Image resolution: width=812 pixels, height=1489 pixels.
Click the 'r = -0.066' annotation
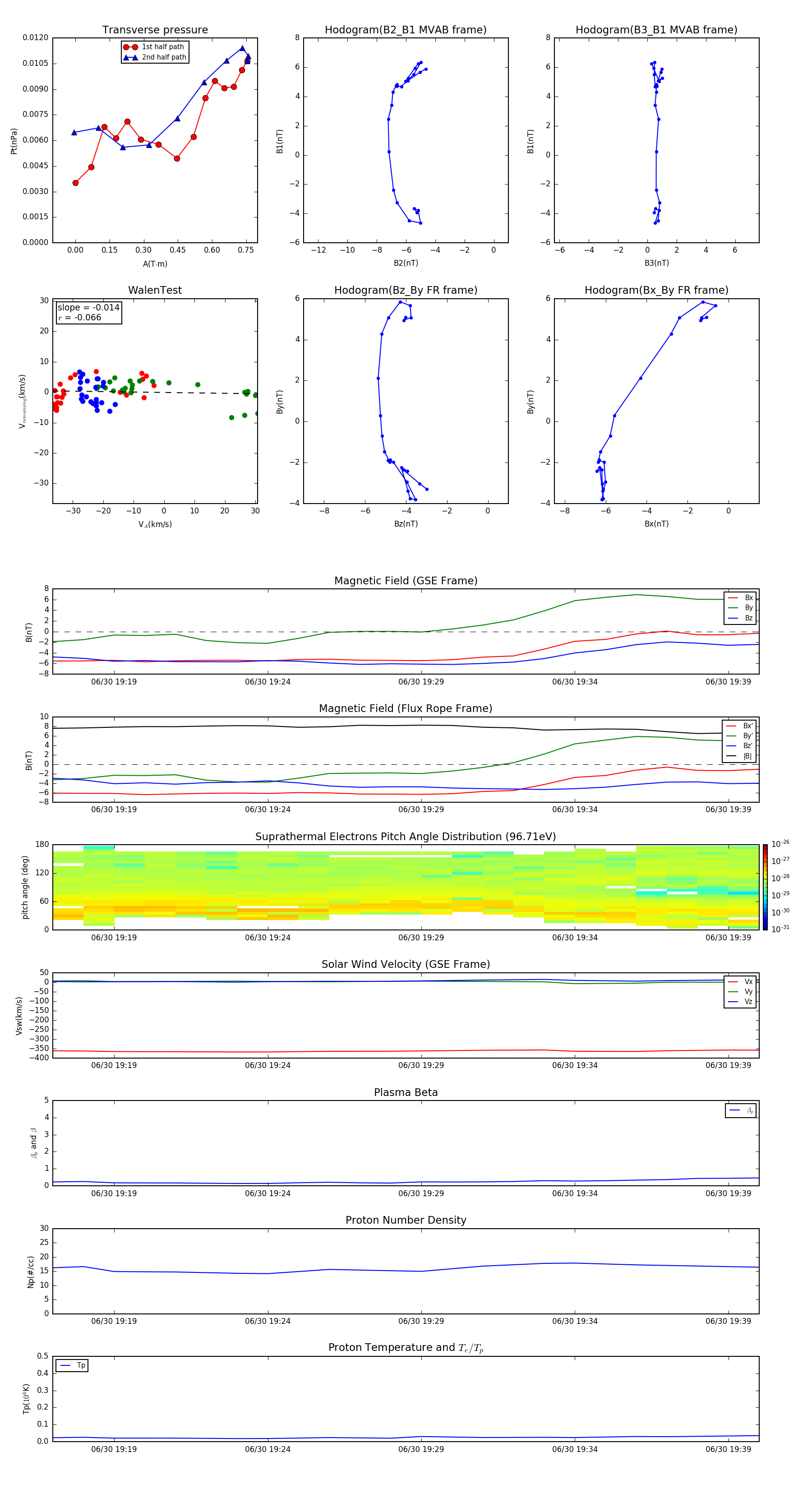click(x=80, y=317)
